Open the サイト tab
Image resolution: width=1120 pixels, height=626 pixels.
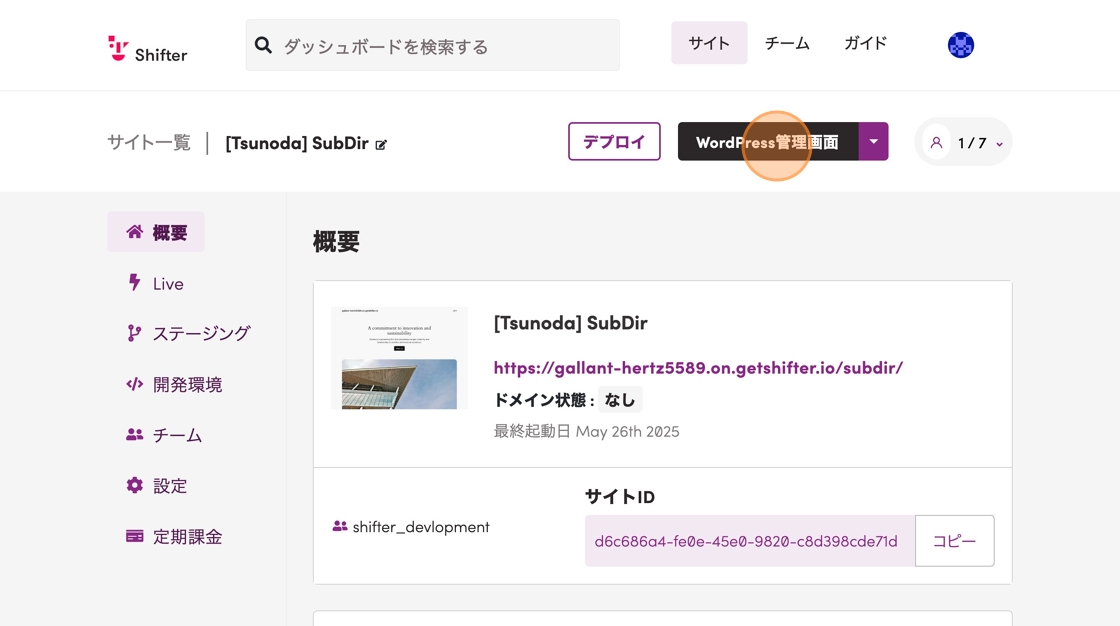point(709,43)
